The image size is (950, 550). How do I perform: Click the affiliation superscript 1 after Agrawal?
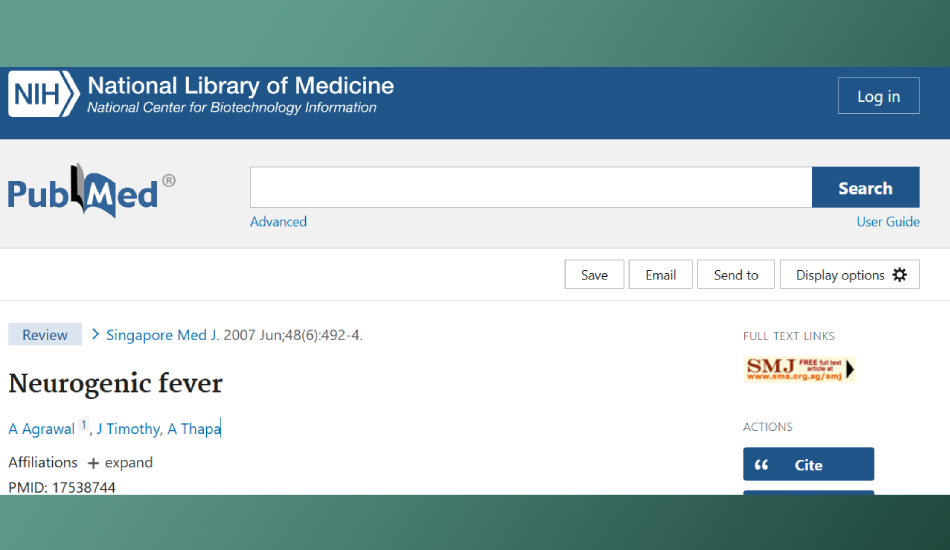84,425
